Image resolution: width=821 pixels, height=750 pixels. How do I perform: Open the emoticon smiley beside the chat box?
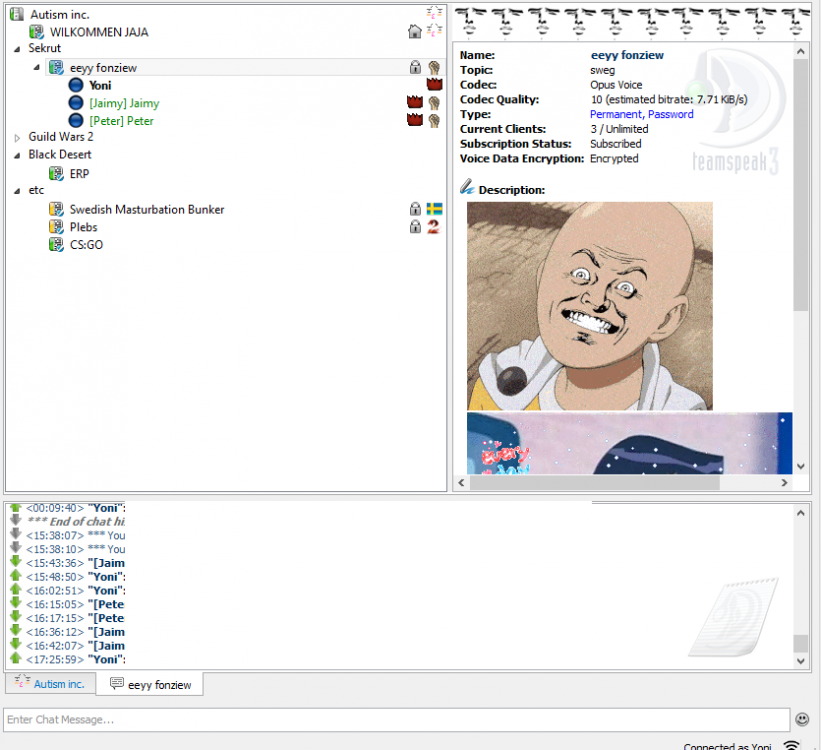(802, 719)
